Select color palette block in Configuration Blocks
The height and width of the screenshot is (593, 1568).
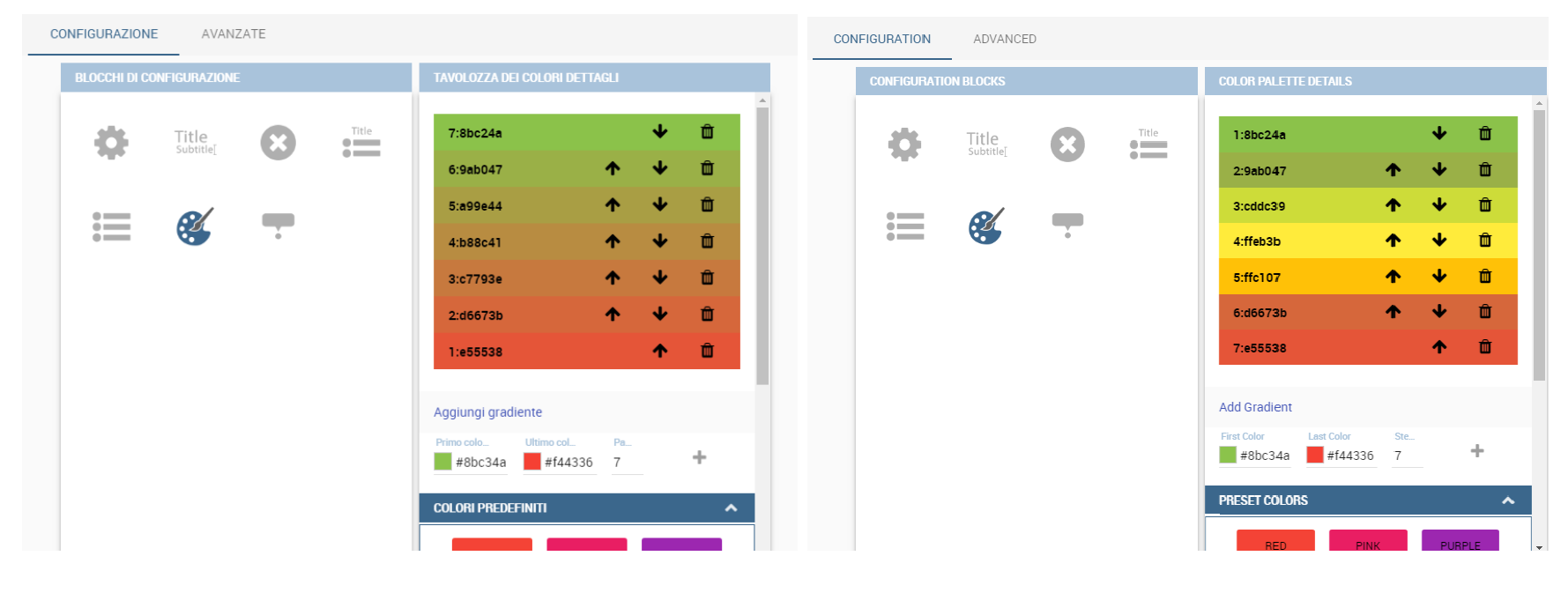(986, 226)
